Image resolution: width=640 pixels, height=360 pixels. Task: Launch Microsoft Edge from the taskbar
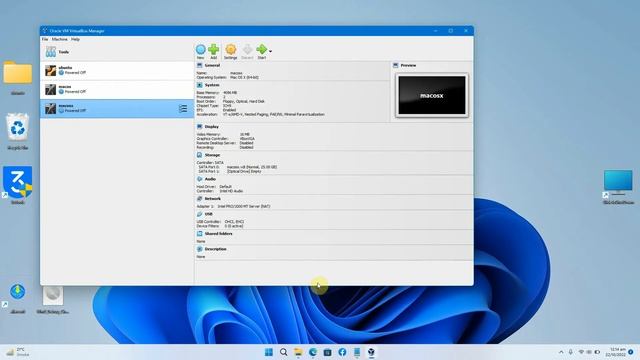pyautogui.click(x=313, y=352)
